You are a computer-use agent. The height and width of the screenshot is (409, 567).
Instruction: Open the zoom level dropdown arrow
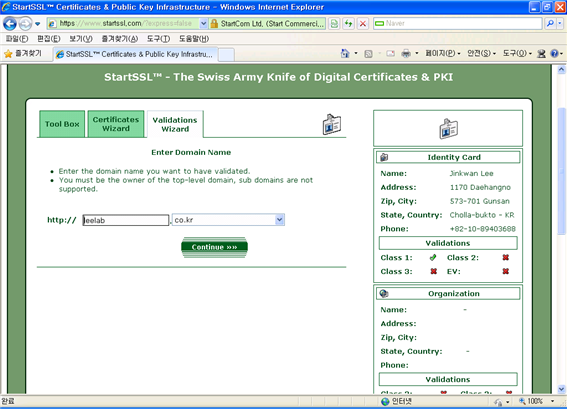click(x=553, y=401)
